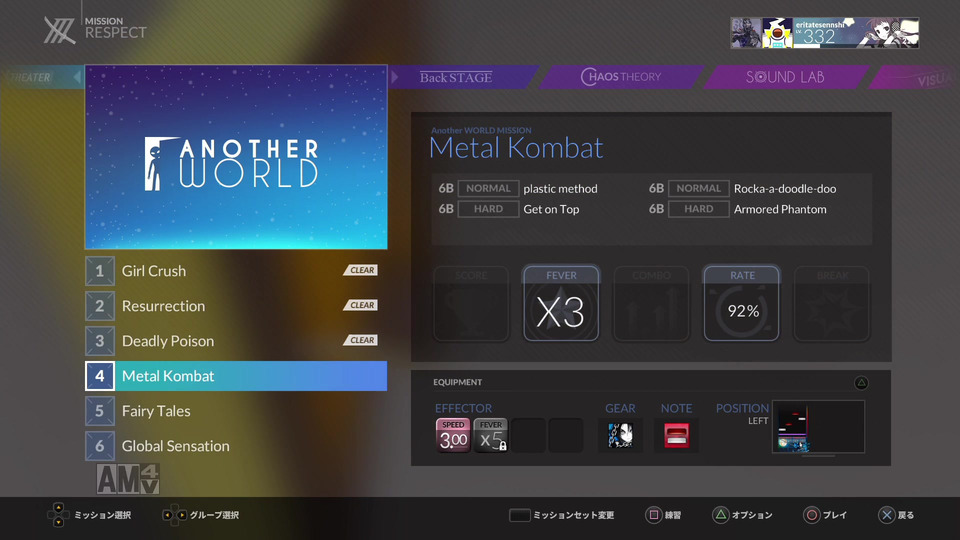Click the RATE 92% condition tile
This screenshot has height=540, width=960.
point(742,303)
